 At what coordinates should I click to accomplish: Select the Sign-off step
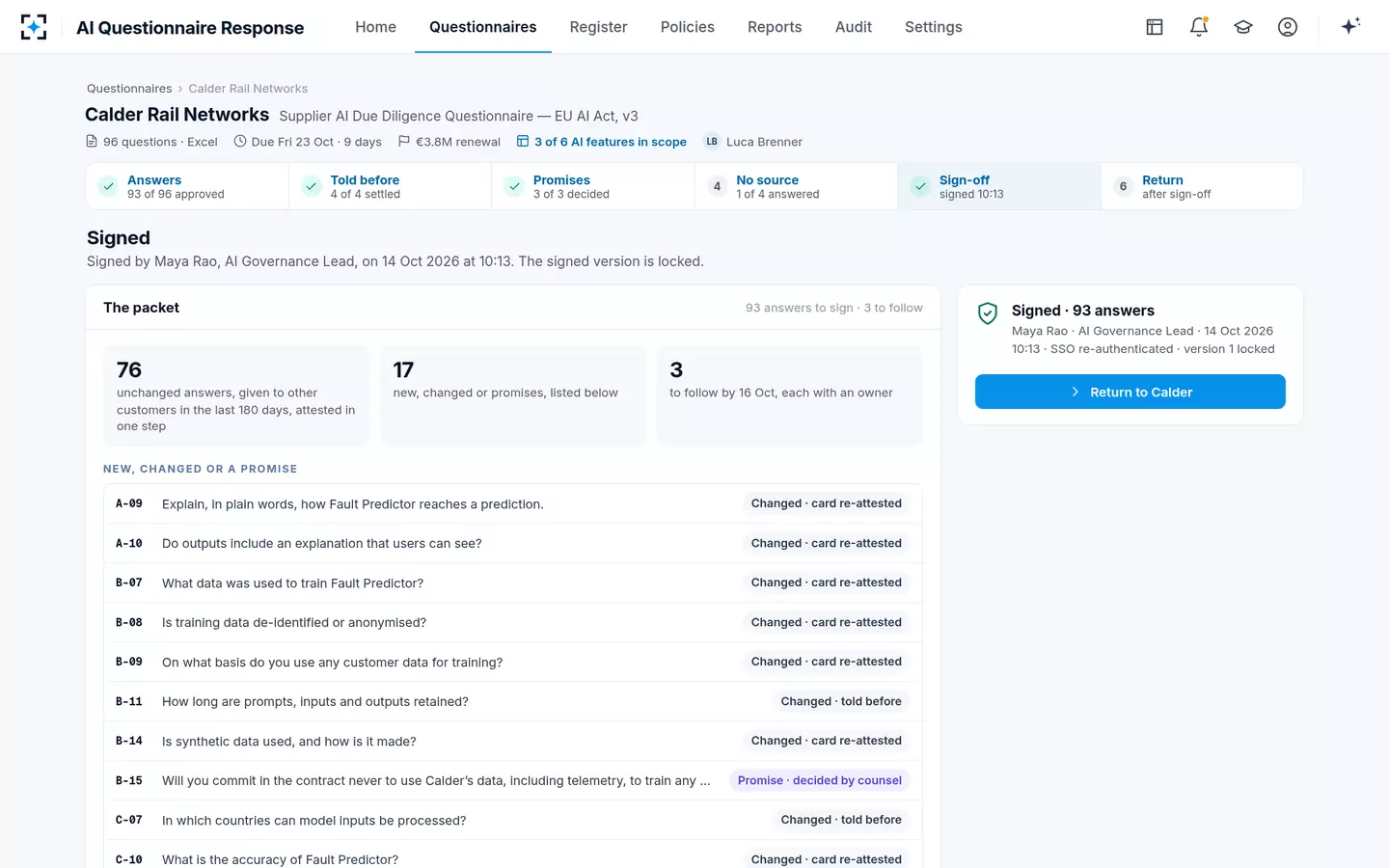1000,186
